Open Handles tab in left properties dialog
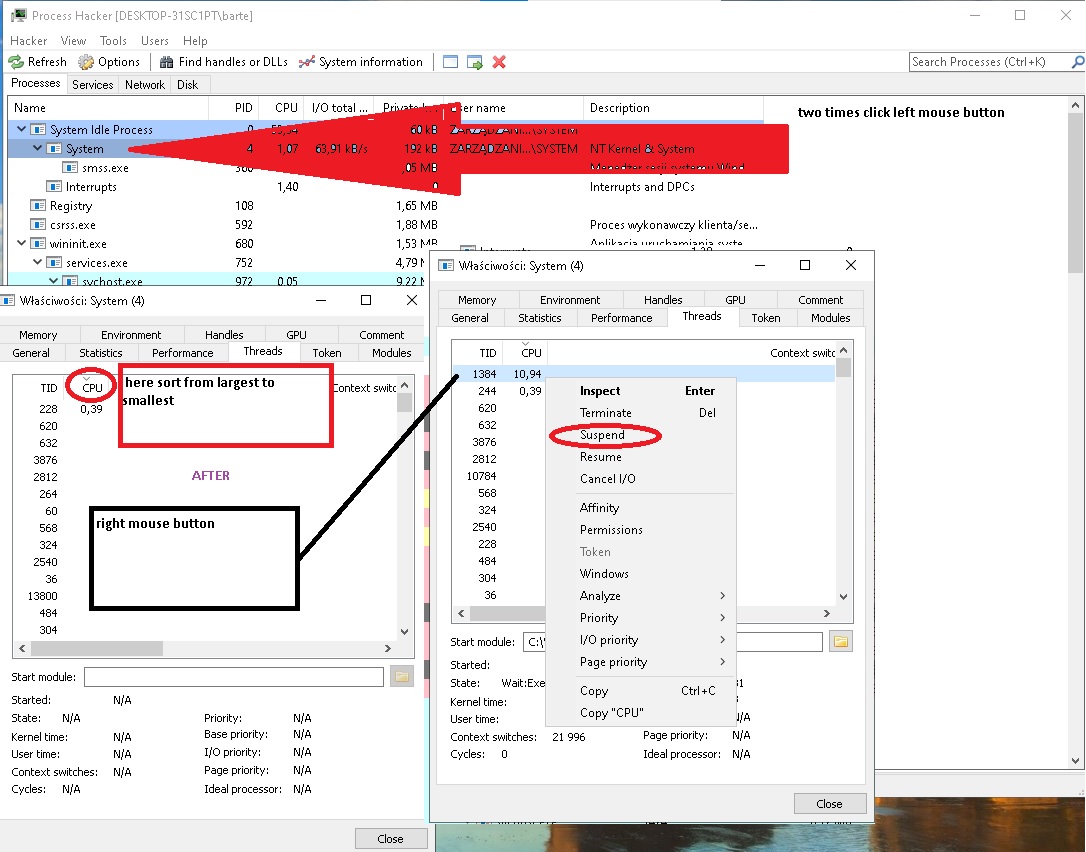Image resolution: width=1086 pixels, height=852 pixels. click(x=224, y=335)
